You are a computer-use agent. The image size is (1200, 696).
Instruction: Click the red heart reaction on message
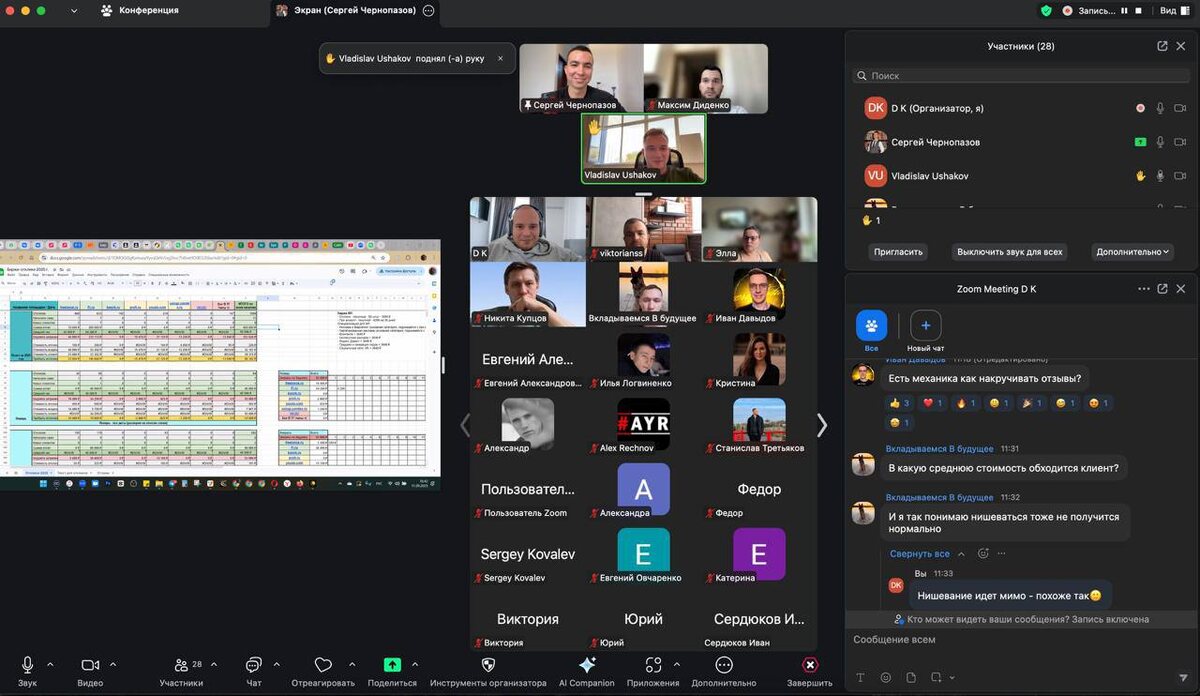coord(932,403)
